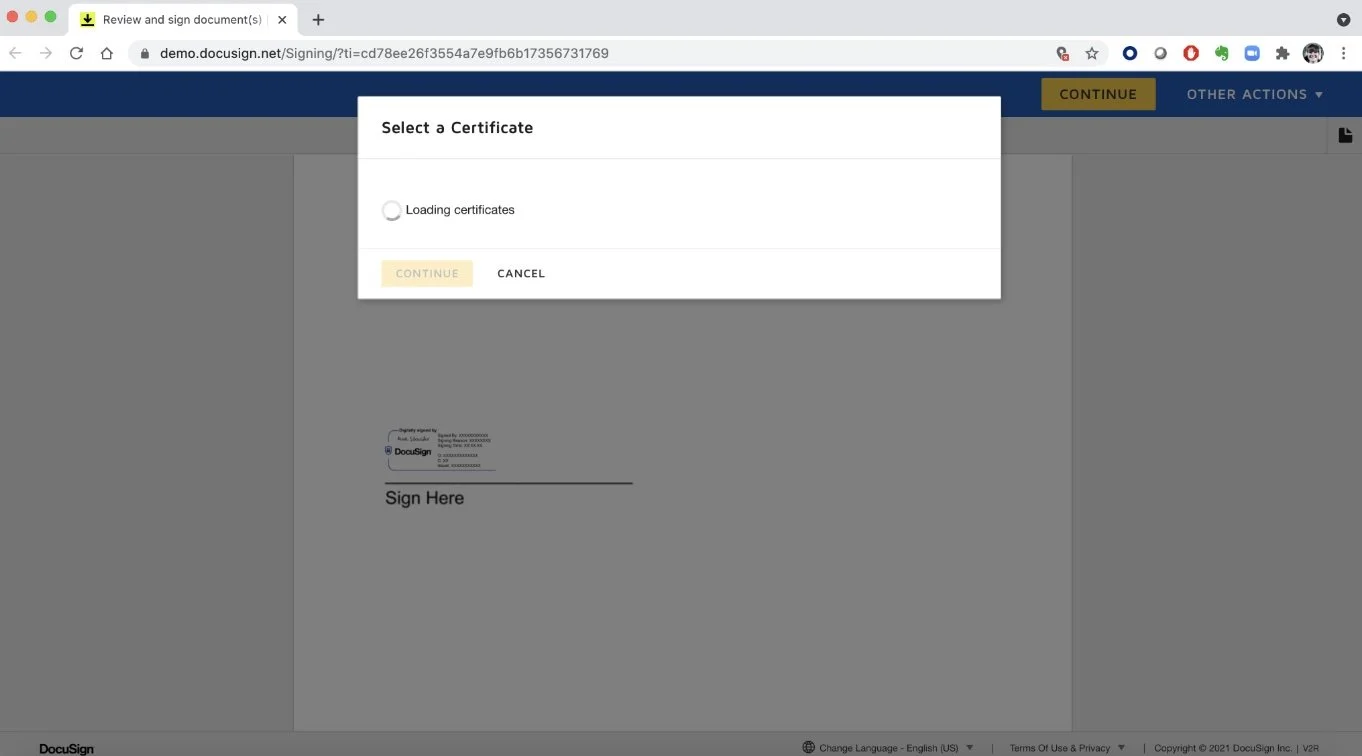Open the tab search down-arrow icon
The height and width of the screenshot is (756, 1362).
tap(1344, 19)
